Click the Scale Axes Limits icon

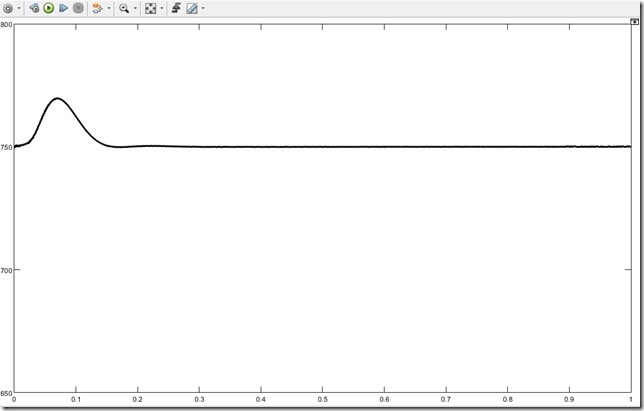point(151,8)
